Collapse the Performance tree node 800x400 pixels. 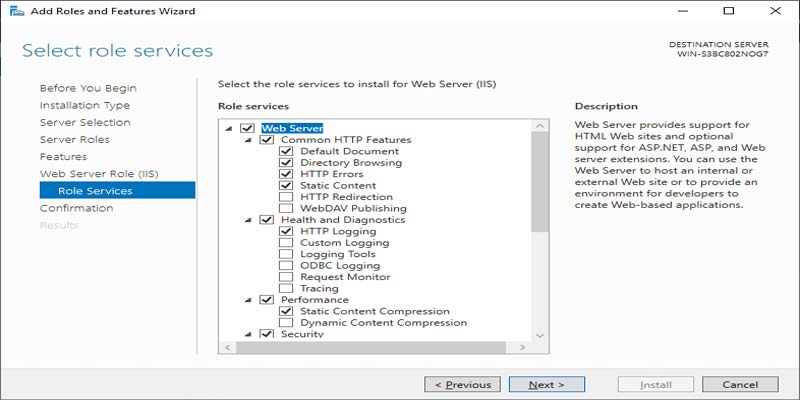[248, 300]
